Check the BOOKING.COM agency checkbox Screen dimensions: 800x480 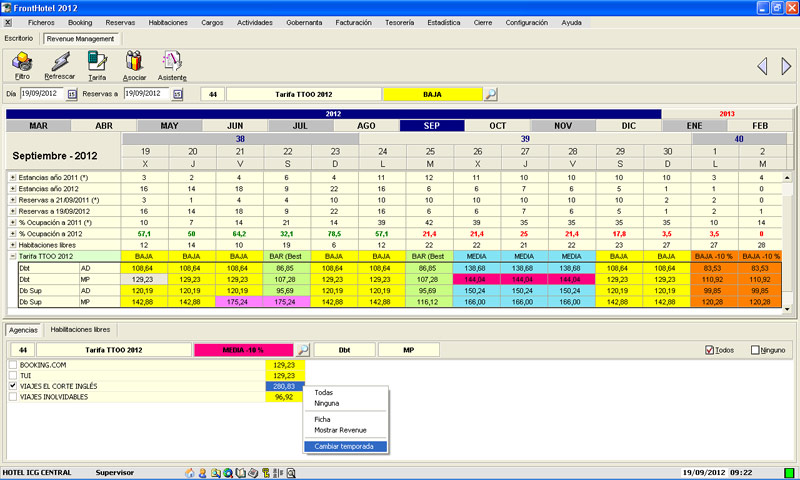click(13, 367)
